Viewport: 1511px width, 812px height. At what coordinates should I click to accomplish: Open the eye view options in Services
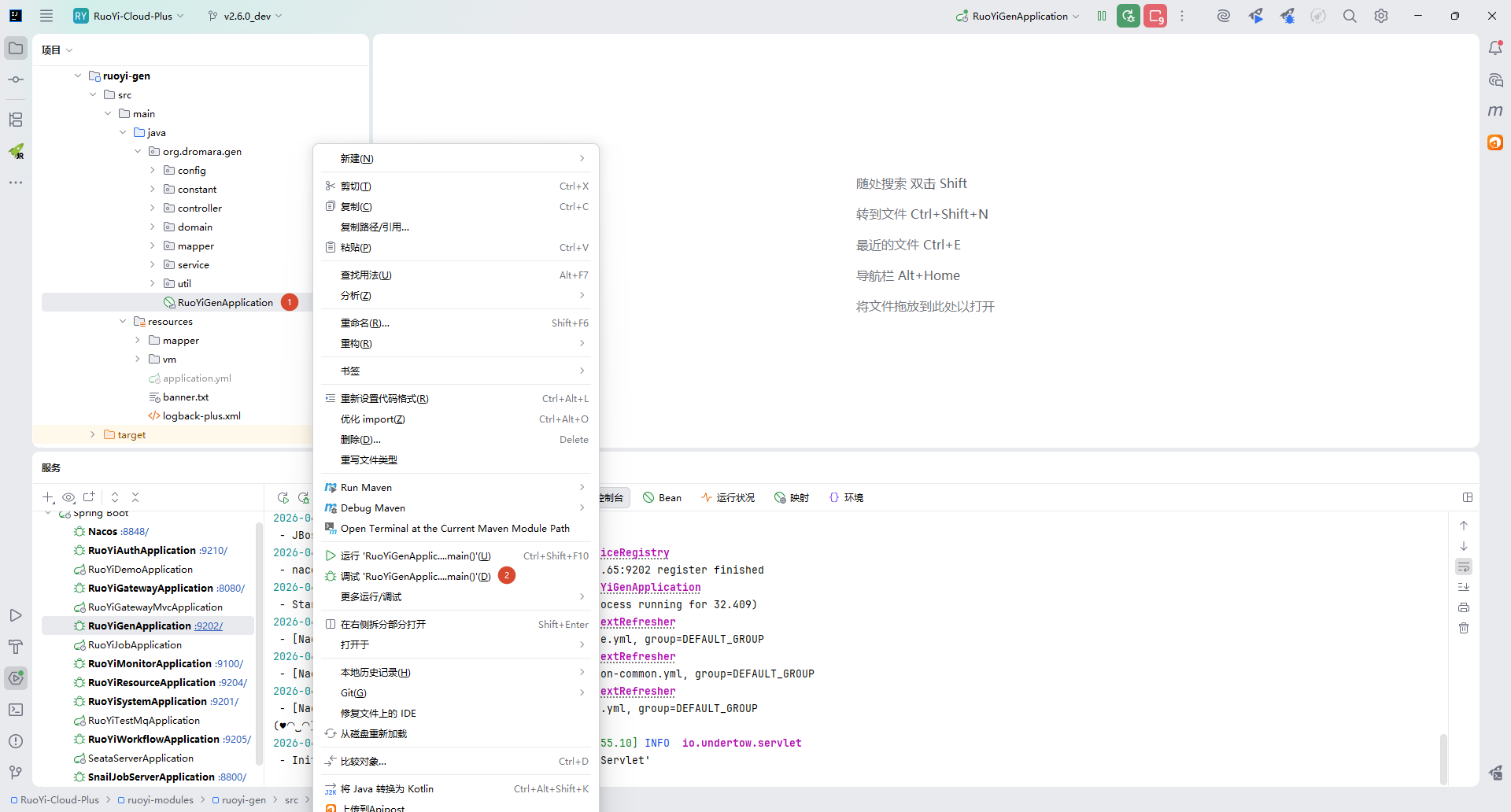point(68,497)
